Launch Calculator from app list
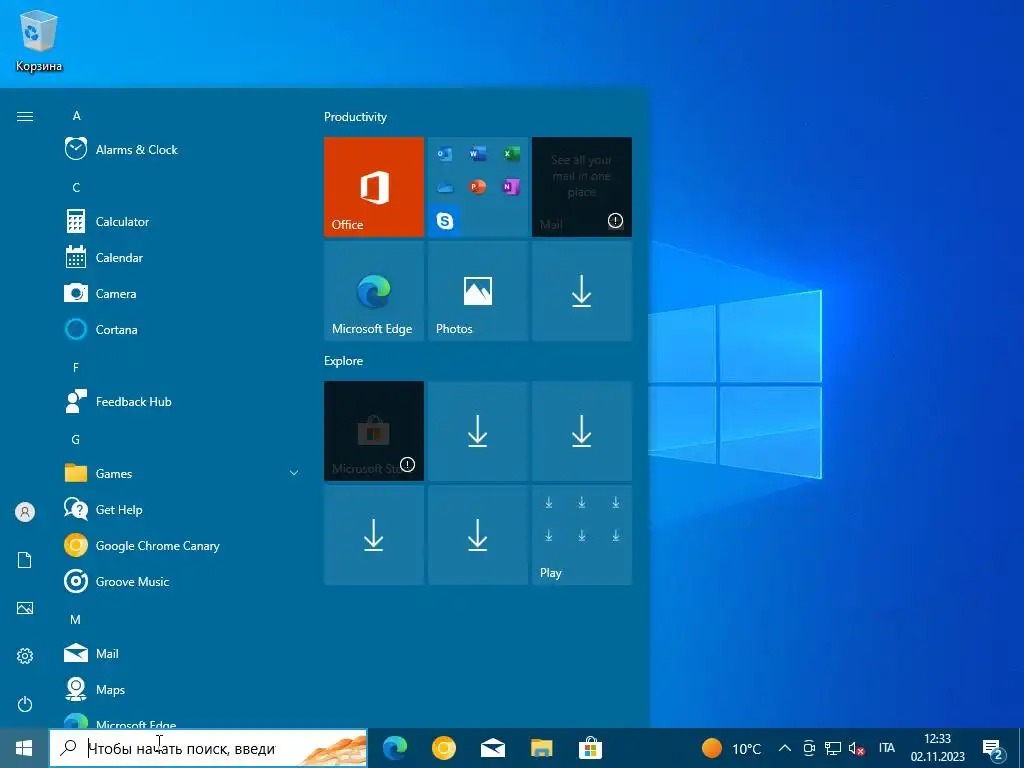 pos(182,221)
